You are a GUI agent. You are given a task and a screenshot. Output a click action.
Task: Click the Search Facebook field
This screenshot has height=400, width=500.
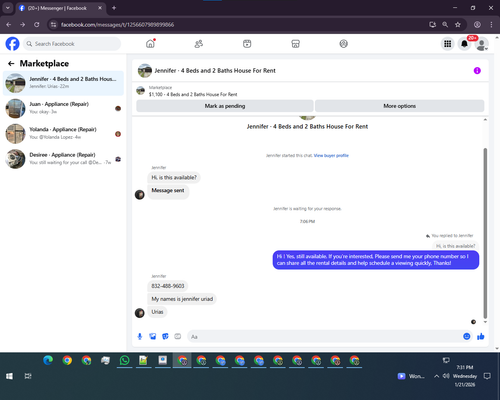tap(72, 44)
